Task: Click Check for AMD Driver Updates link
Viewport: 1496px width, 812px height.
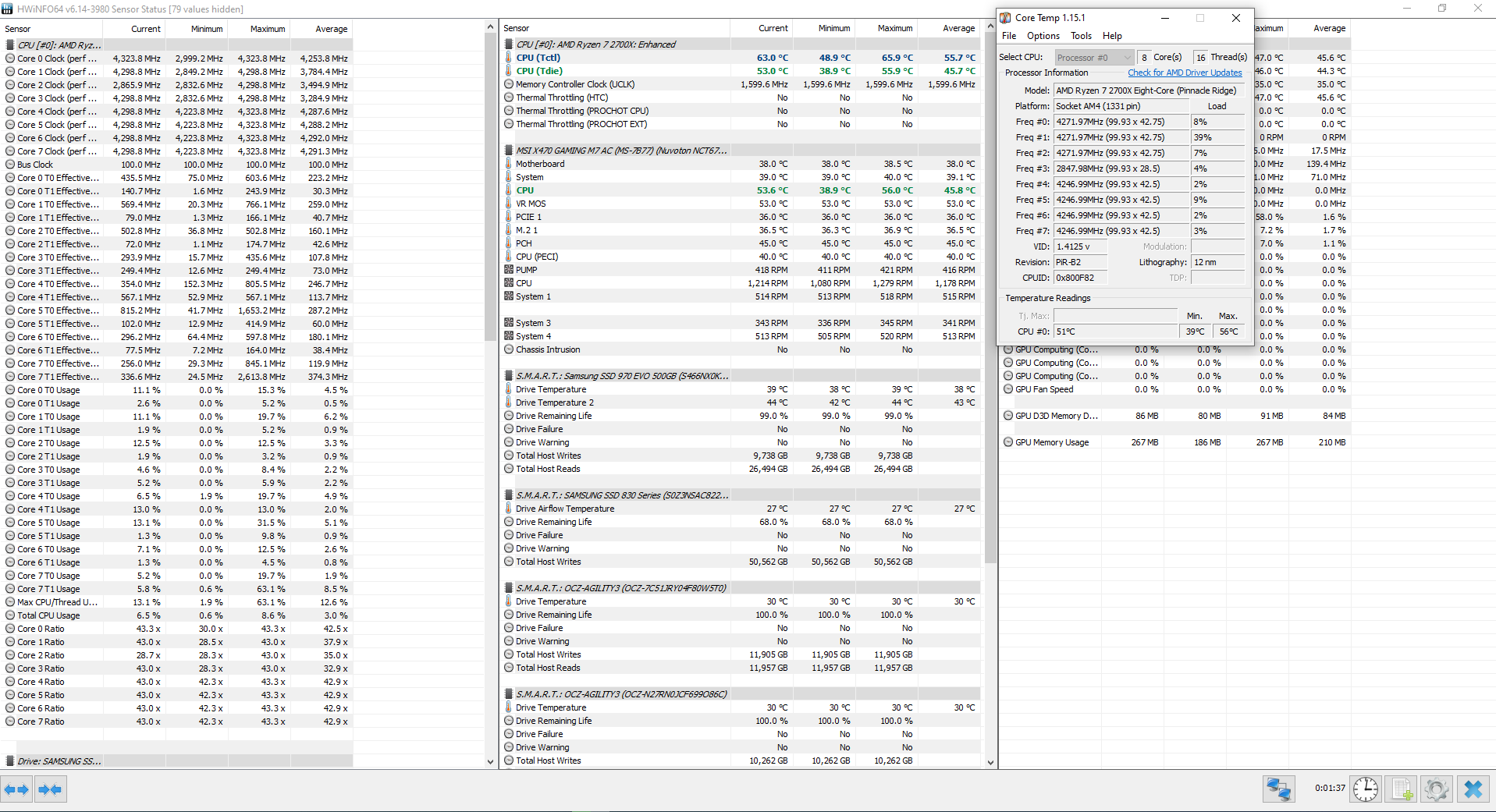Action: [x=1185, y=73]
